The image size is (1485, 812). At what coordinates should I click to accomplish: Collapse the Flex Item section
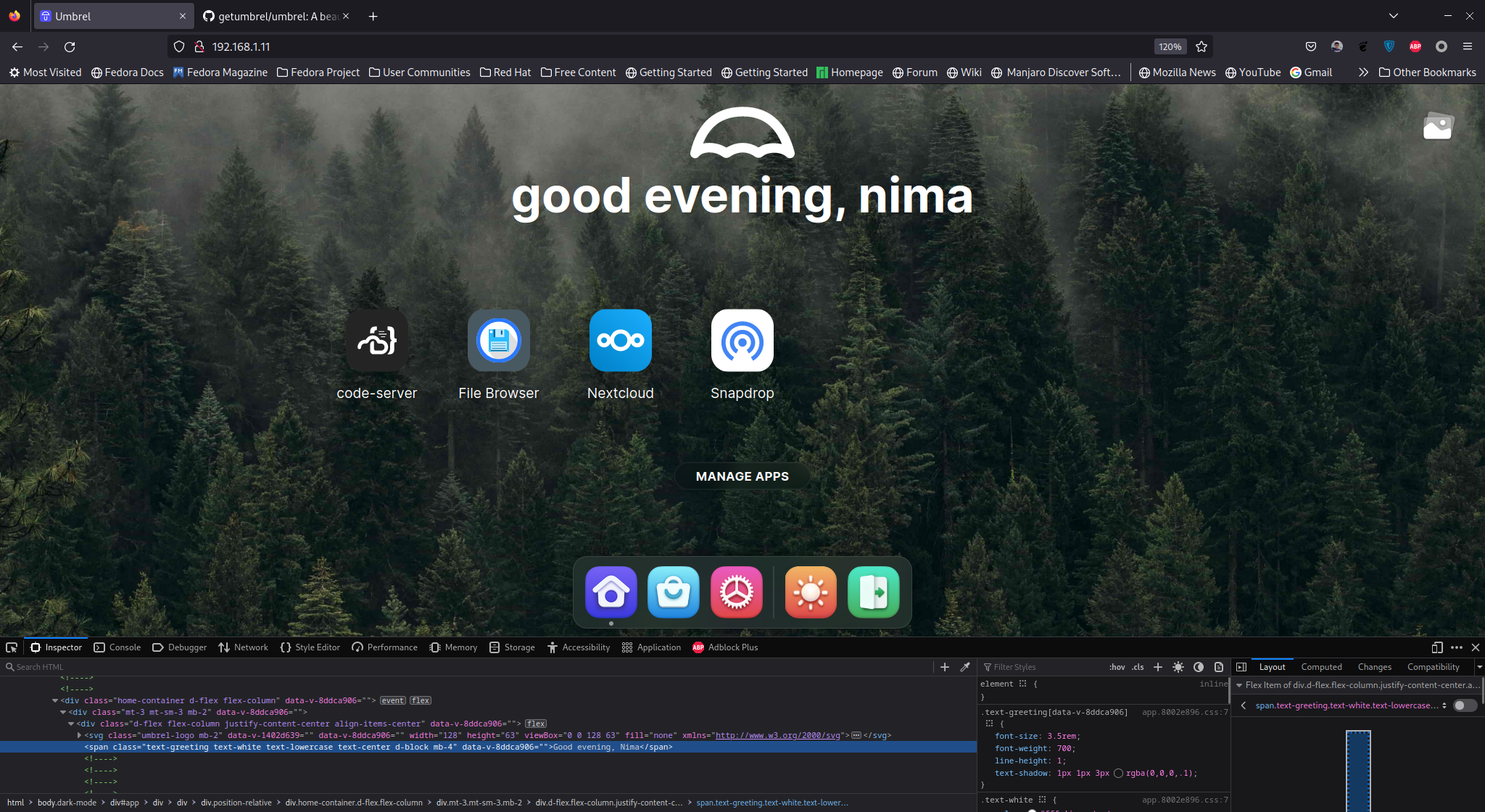1239,685
